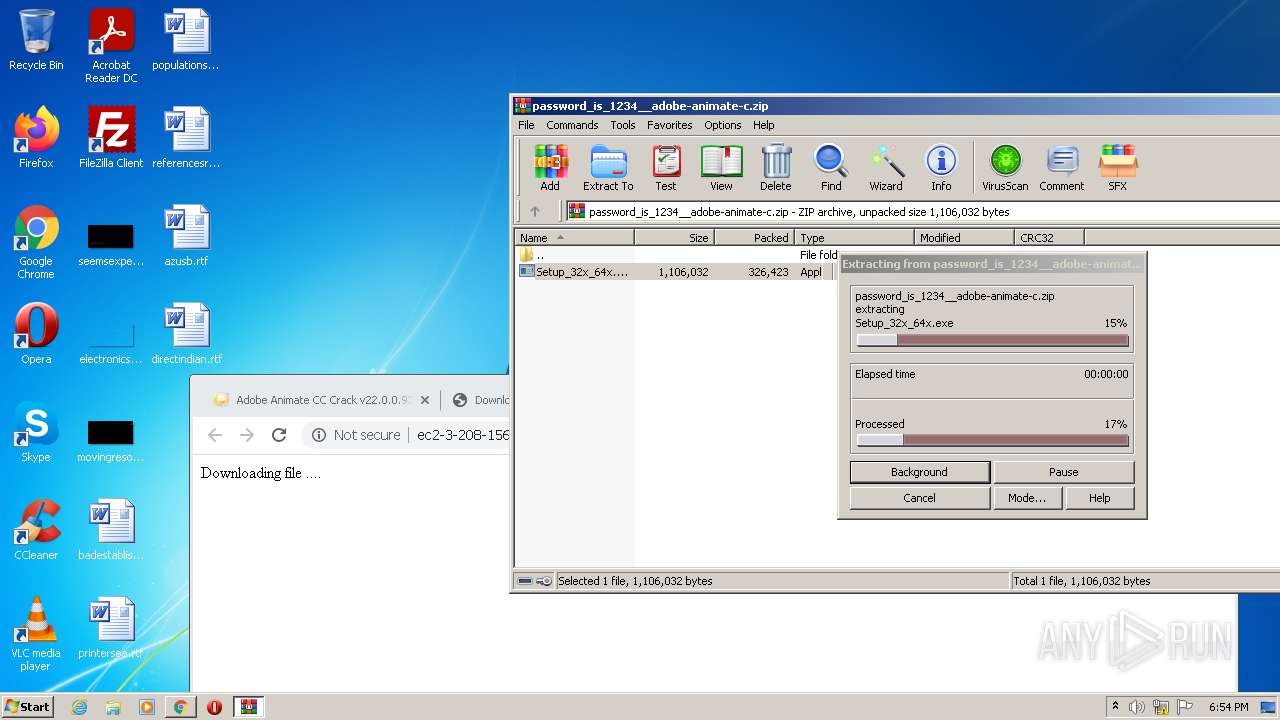Sort file list by Size column
Viewport: 1280px width, 720px height.
pyautogui.click(x=674, y=238)
